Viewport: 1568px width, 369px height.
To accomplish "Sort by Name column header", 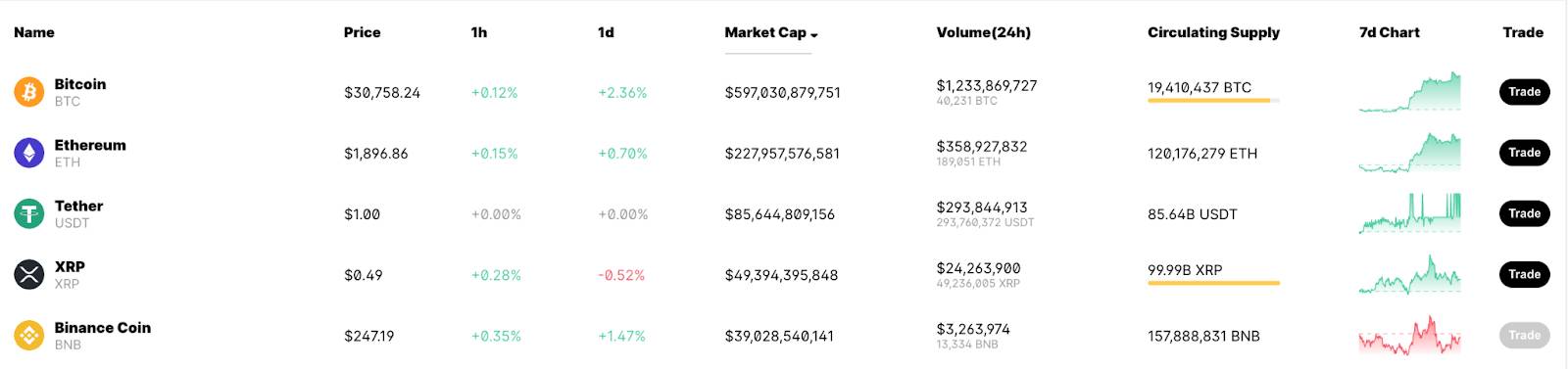I will tap(34, 32).
